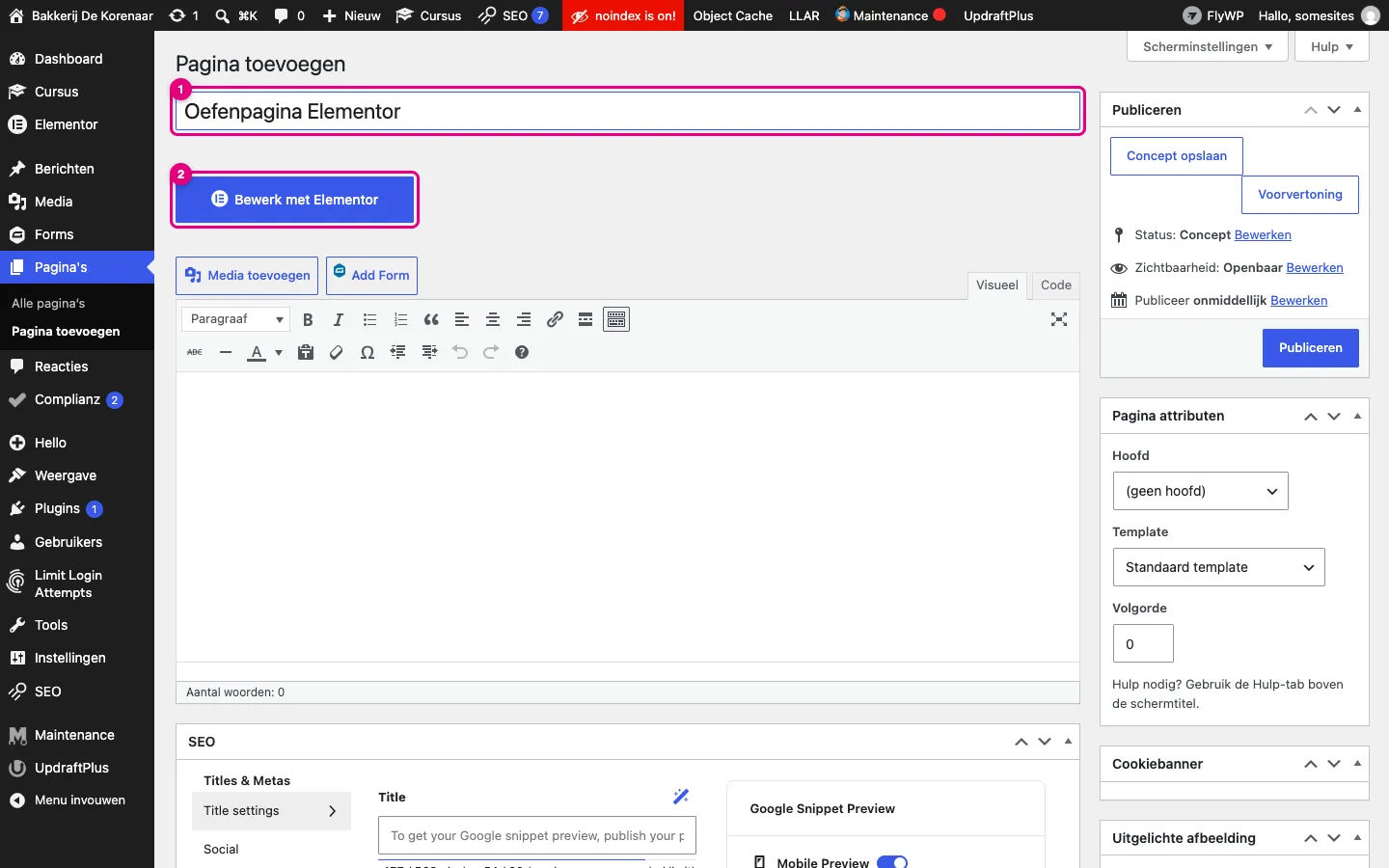Screen dimensions: 1389x868
Task: Apply italic formatting in editor
Action: pyautogui.click(x=339, y=319)
